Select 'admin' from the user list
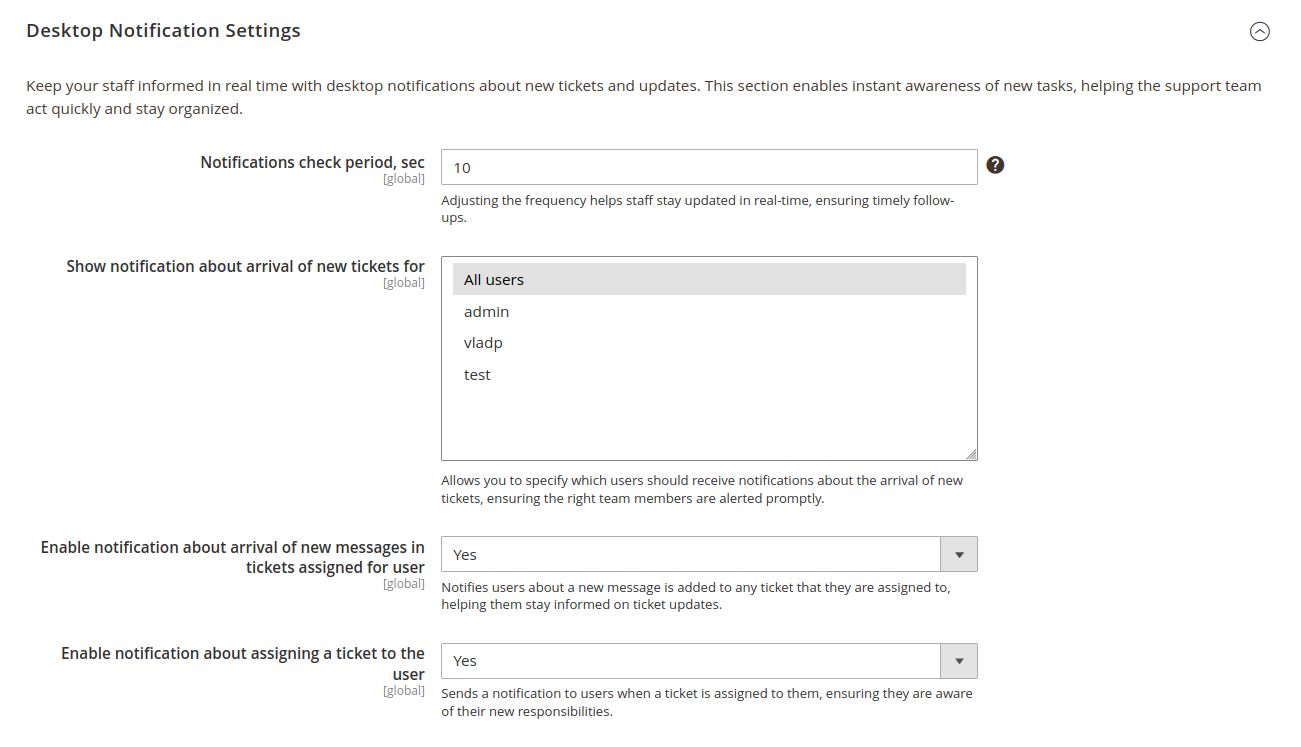 [486, 311]
